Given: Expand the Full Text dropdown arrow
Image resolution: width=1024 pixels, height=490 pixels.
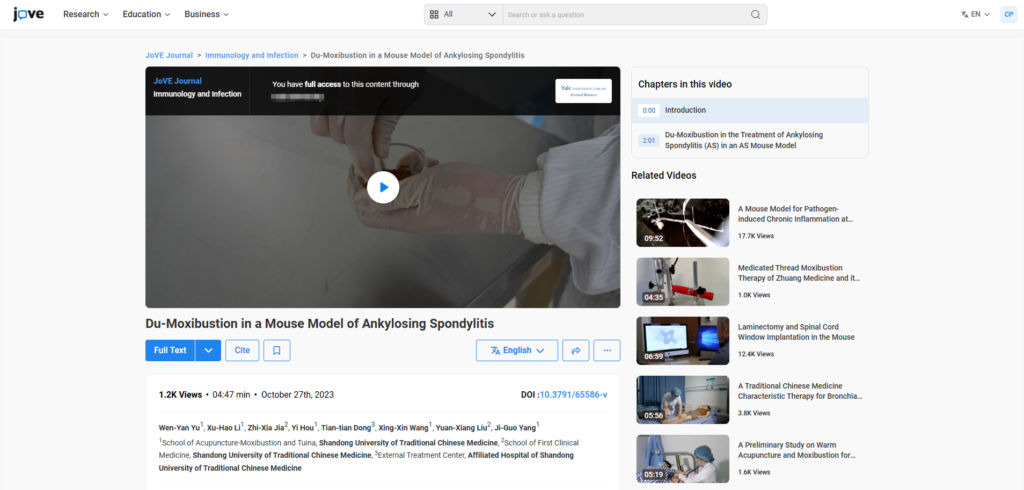Looking at the screenshot, I should (208, 350).
